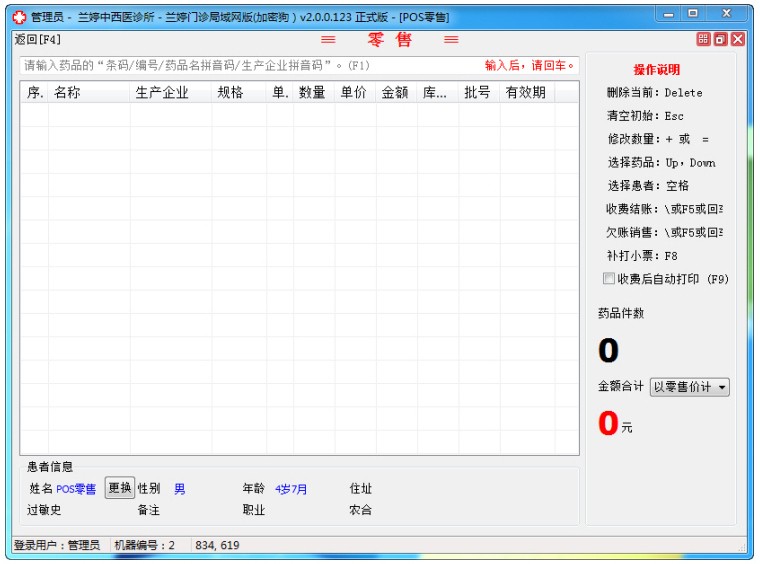Click the 药品件数 label
Image resolution: width=760 pixels, height=564 pixels.
pyautogui.click(x=621, y=313)
